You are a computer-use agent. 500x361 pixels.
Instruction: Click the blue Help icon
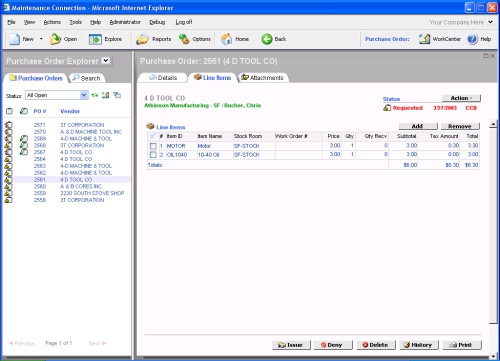click(472, 39)
